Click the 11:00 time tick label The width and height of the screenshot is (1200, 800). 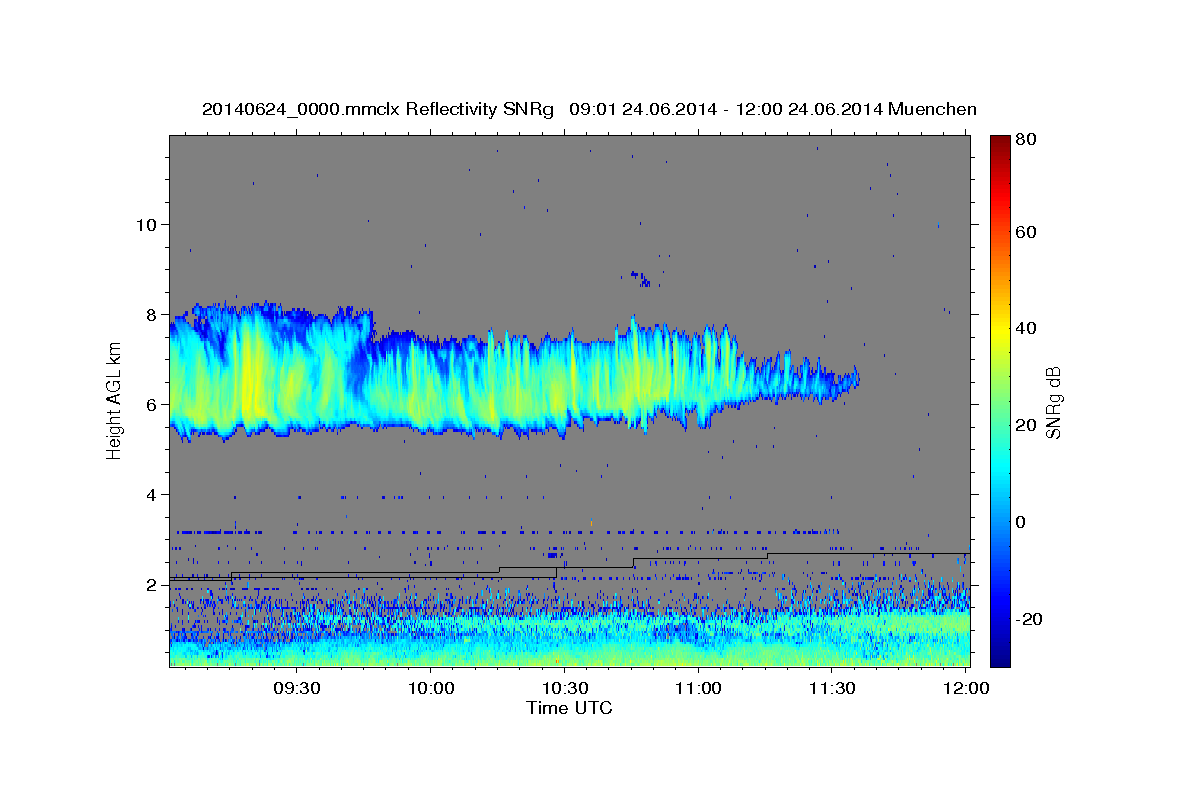coord(698,689)
